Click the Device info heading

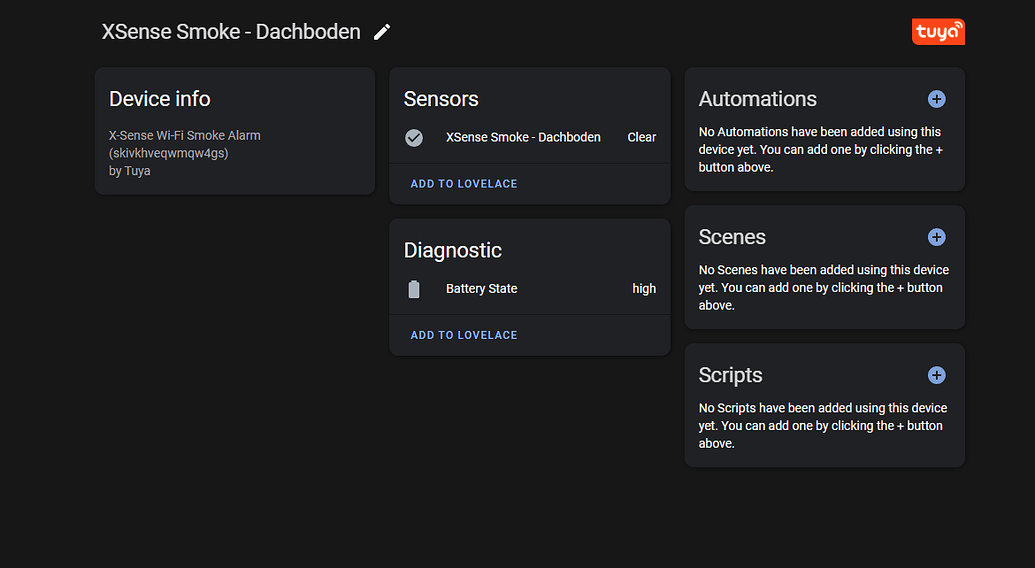pos(160,99)
